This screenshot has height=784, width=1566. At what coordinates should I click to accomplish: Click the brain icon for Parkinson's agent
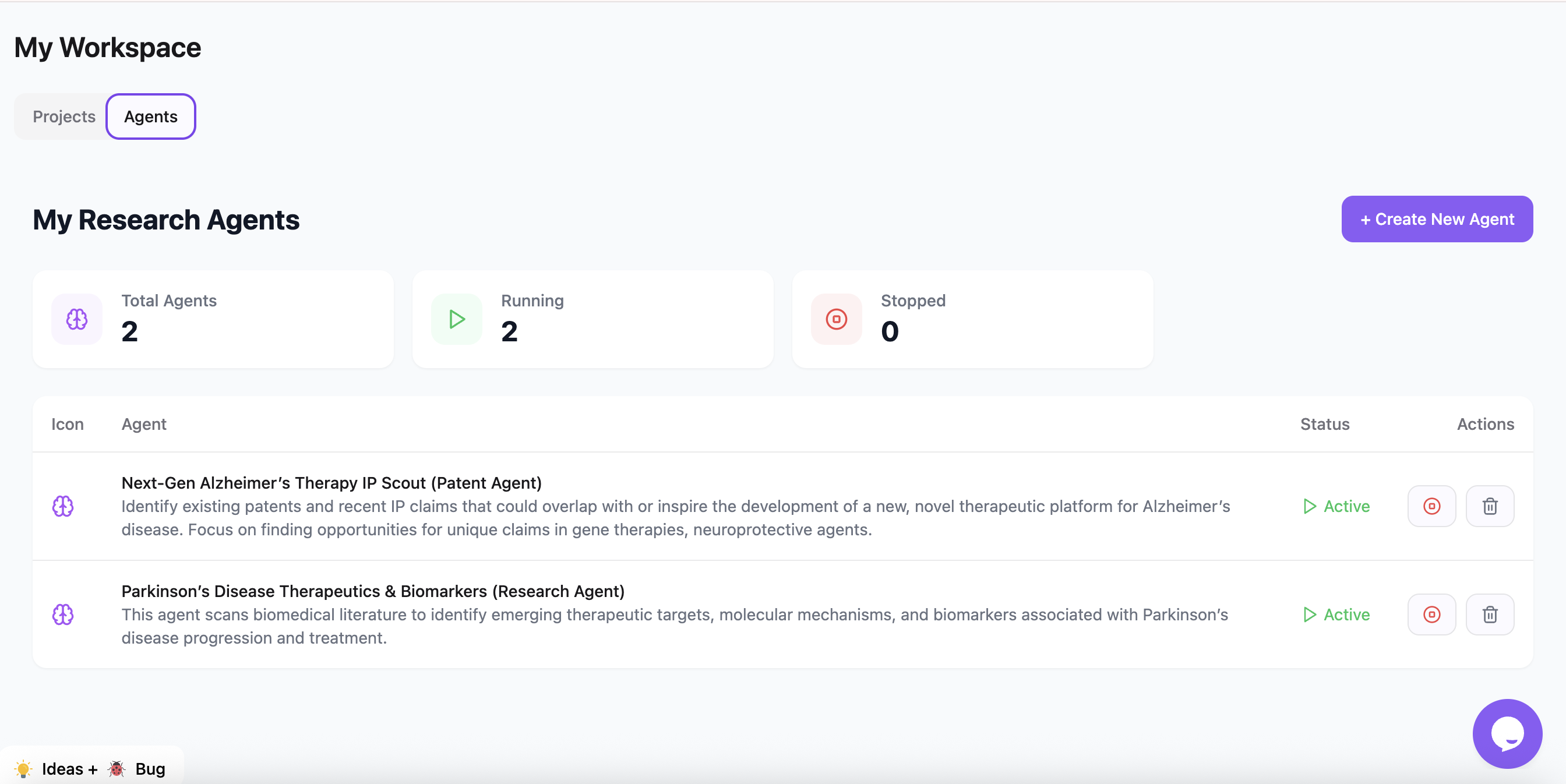pyautogui.click(x=62, y=615)
